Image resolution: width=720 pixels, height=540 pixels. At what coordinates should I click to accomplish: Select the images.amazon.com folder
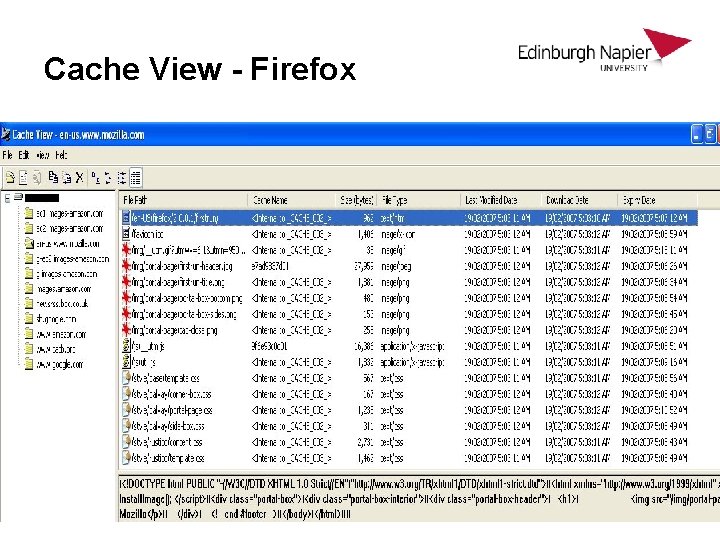[x=58, y=289]
